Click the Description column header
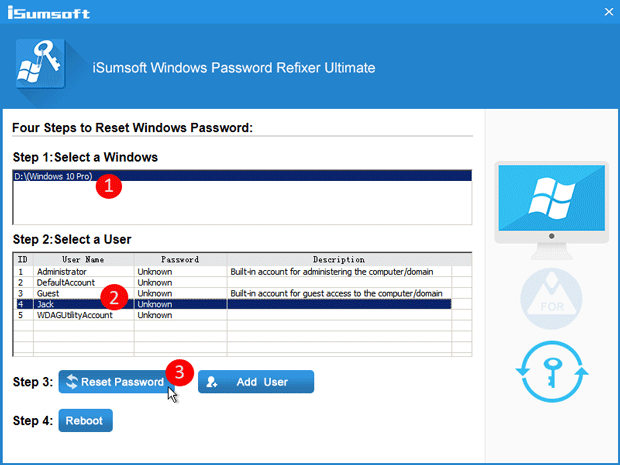 click(339, 259)
